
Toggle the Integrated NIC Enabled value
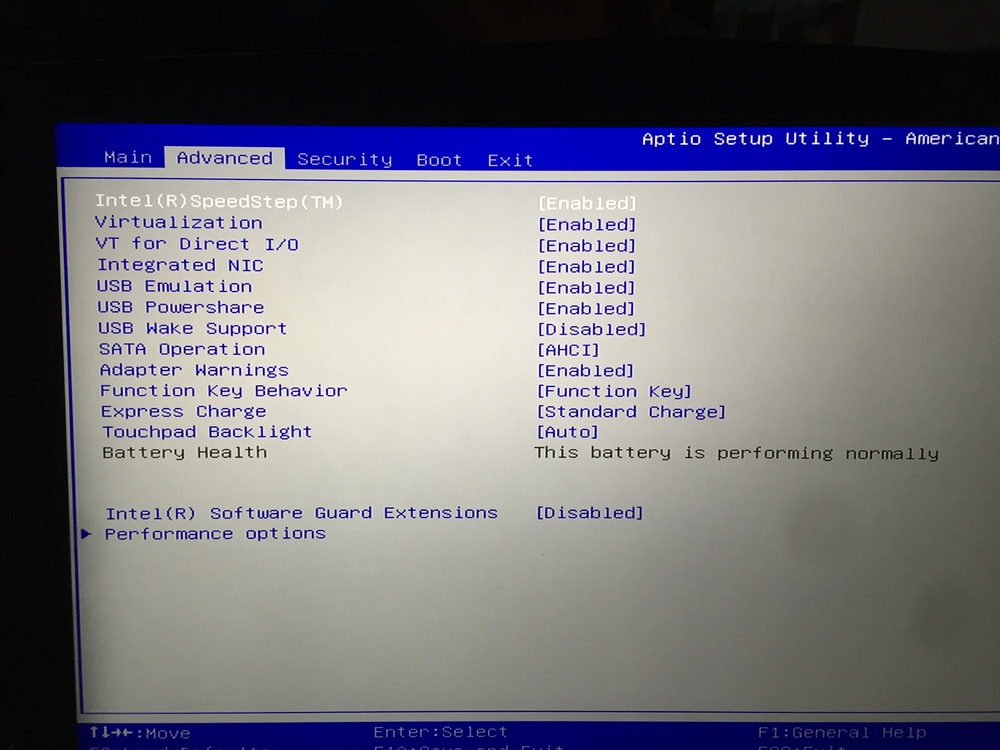(587, 267)
